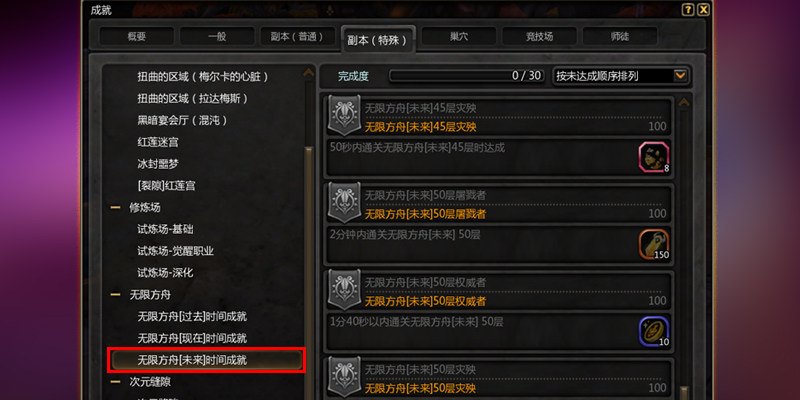
Task: Select 试炼场-觉醒职业 category entry
Action: point(176,252)
